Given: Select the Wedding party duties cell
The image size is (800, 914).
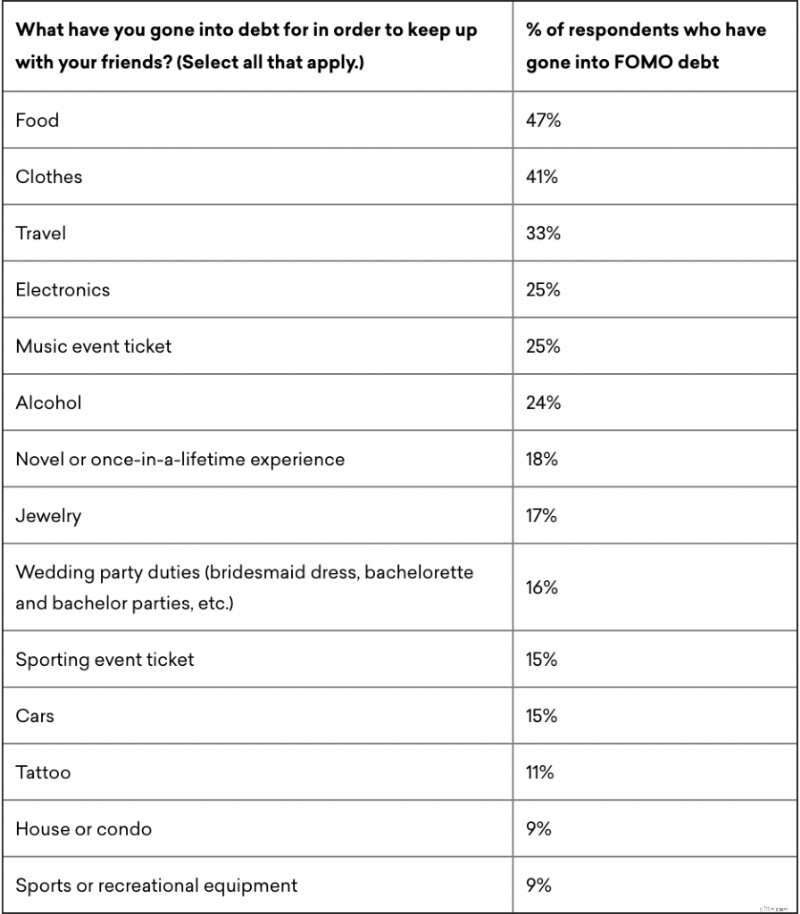Looking at the screenshot, I should point(244,588).
